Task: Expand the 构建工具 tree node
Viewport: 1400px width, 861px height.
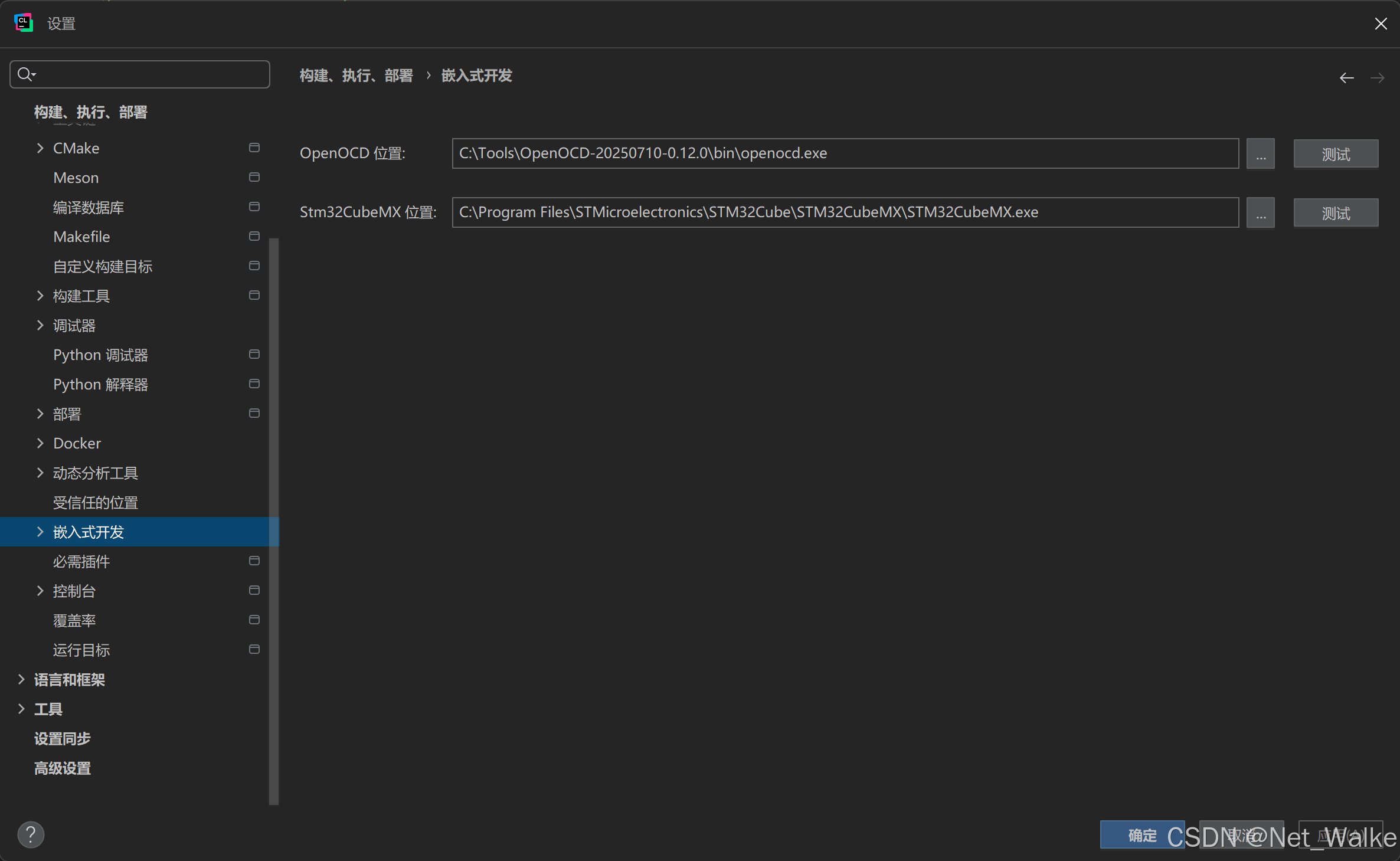Action: 40,296
